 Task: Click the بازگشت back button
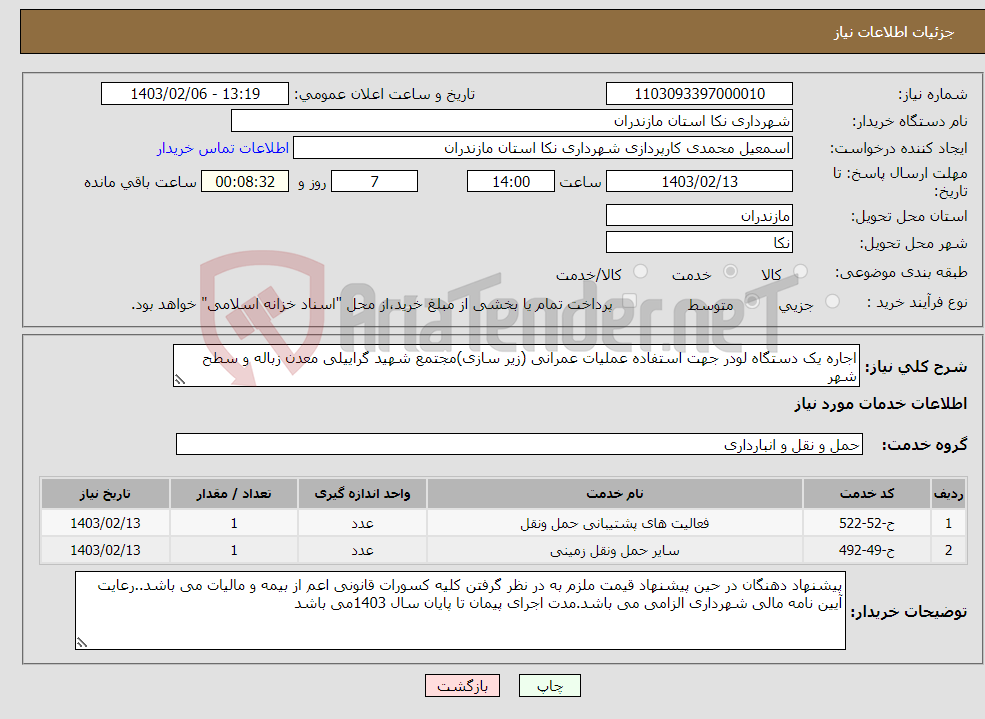(x=462, y=686)
